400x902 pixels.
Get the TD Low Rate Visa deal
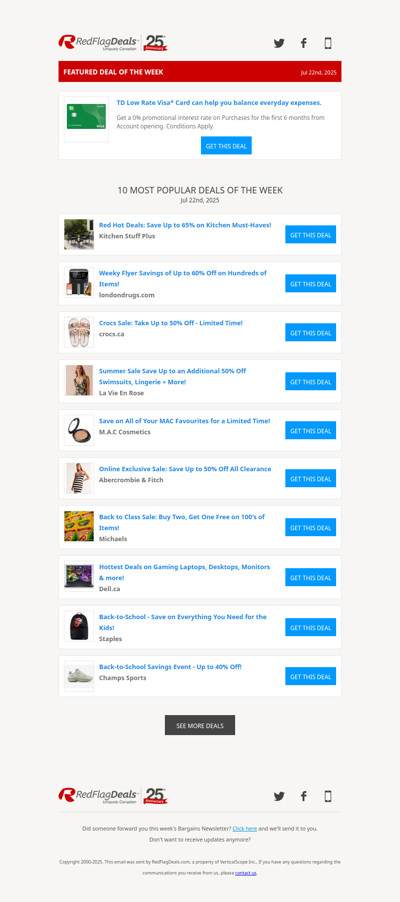[226, 146]
